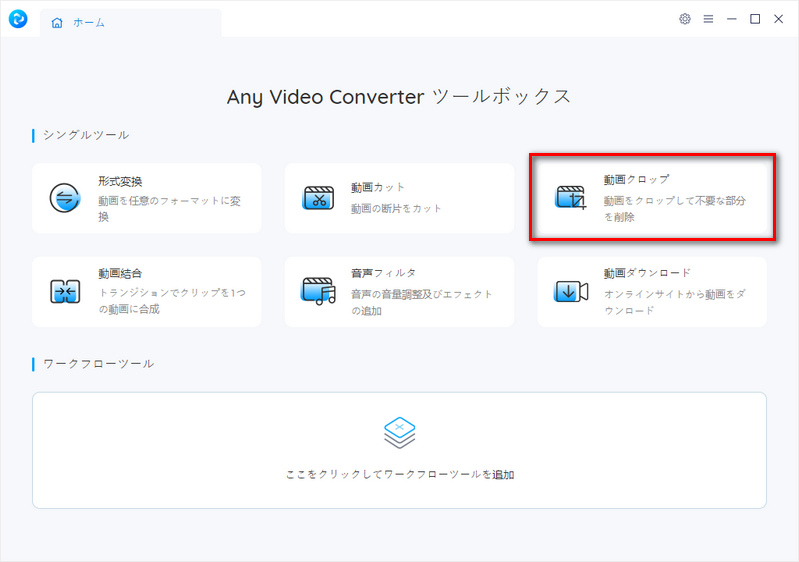Click 動画を任意のフォーマットに変換 description
799x562 pixels.
point(169,209)
